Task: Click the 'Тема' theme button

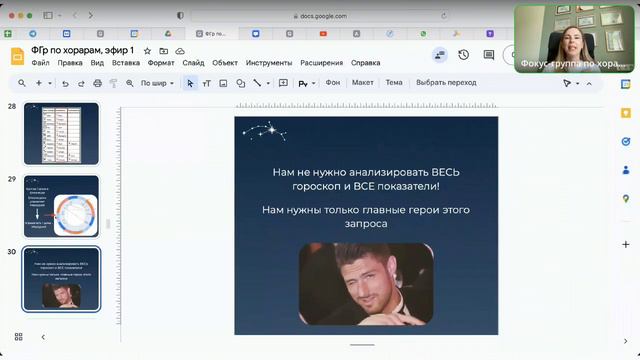Action: (x=394, y=82)
